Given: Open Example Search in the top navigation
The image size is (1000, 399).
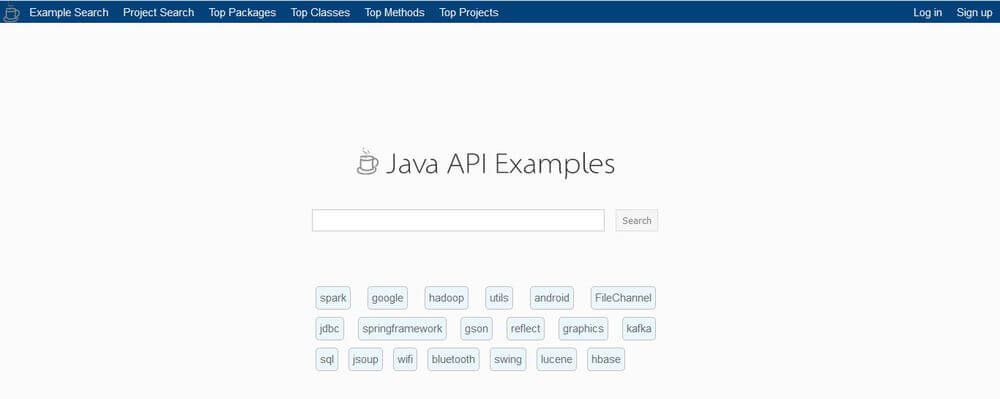Looking at the screenshot, I should point(69,12).
